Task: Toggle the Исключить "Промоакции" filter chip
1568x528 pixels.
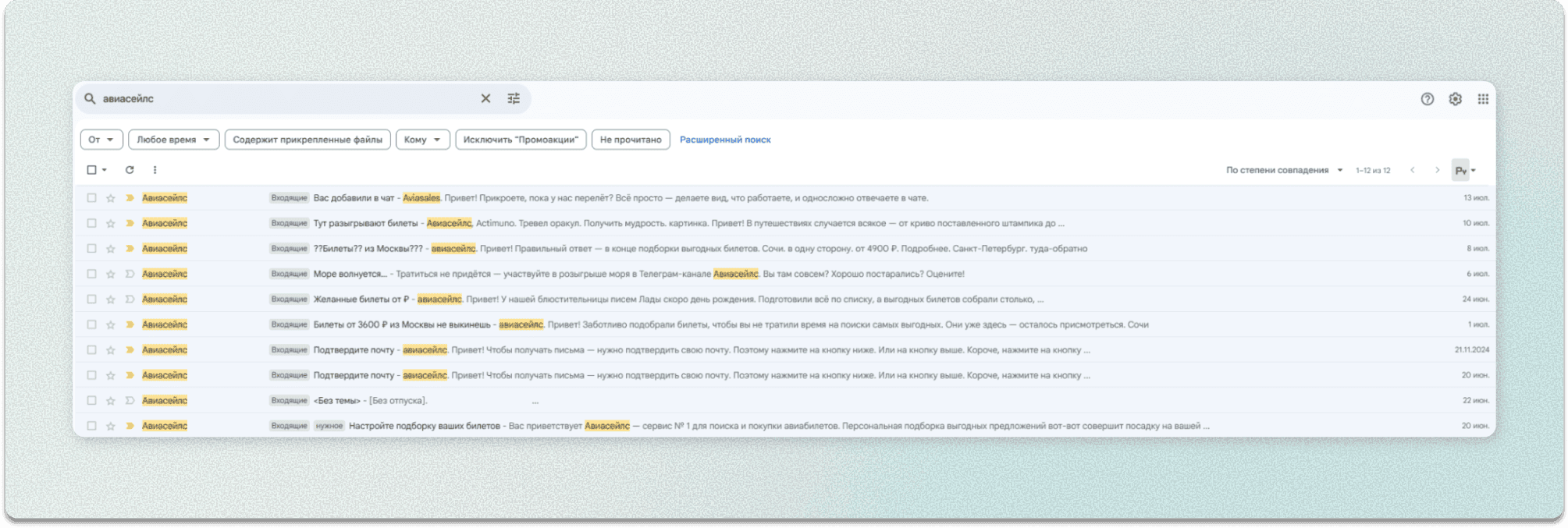Action: (521, 140)
